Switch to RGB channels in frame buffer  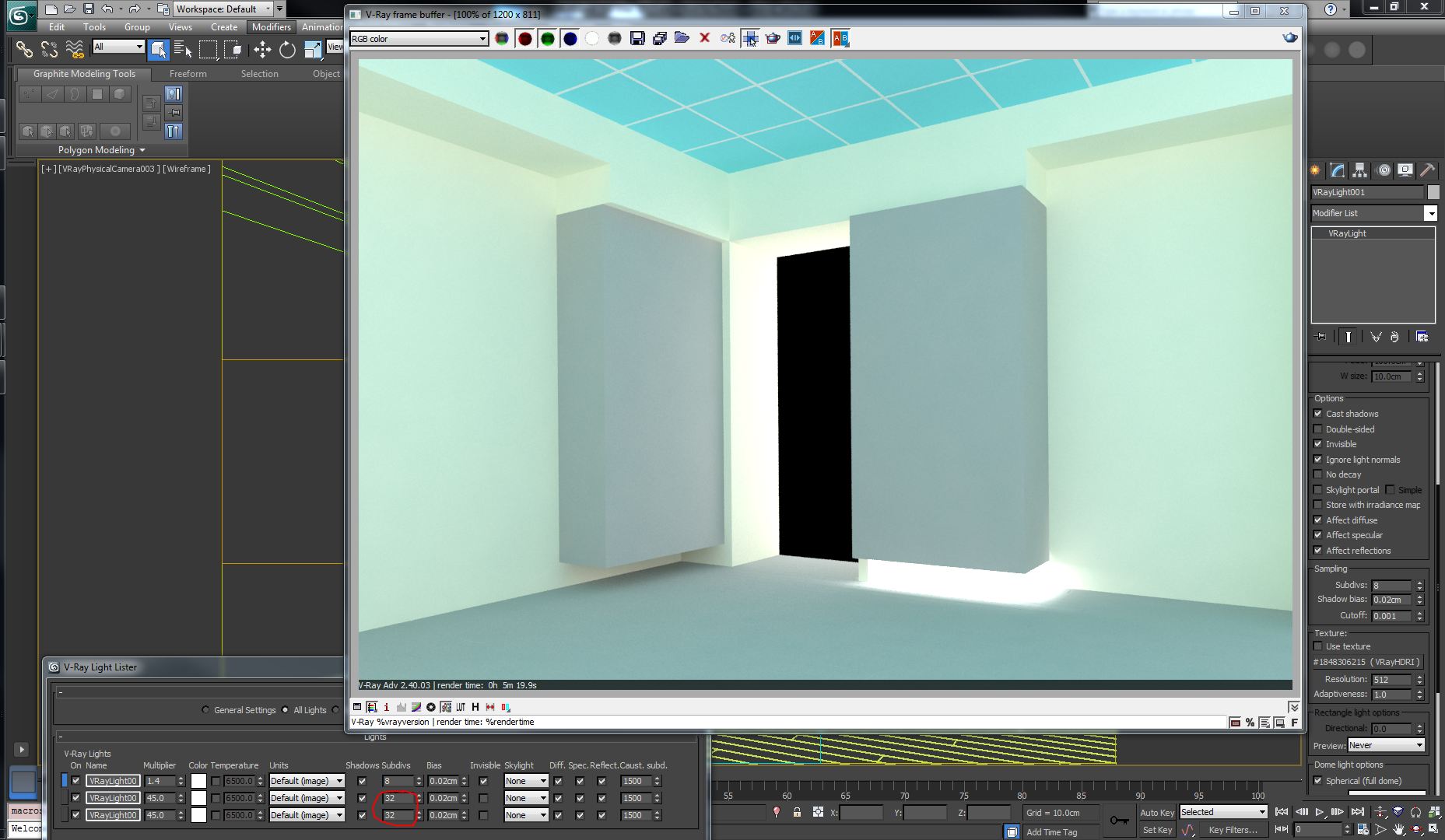point(502,38)
